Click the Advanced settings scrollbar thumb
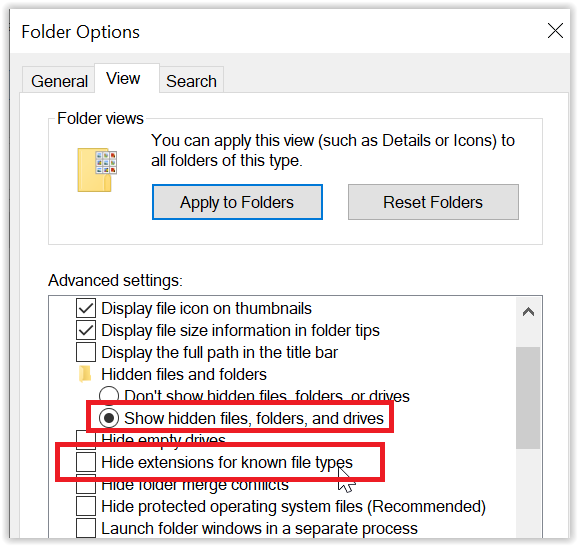The width and height of the screenshot is (578, 546). tap(528, 398)
